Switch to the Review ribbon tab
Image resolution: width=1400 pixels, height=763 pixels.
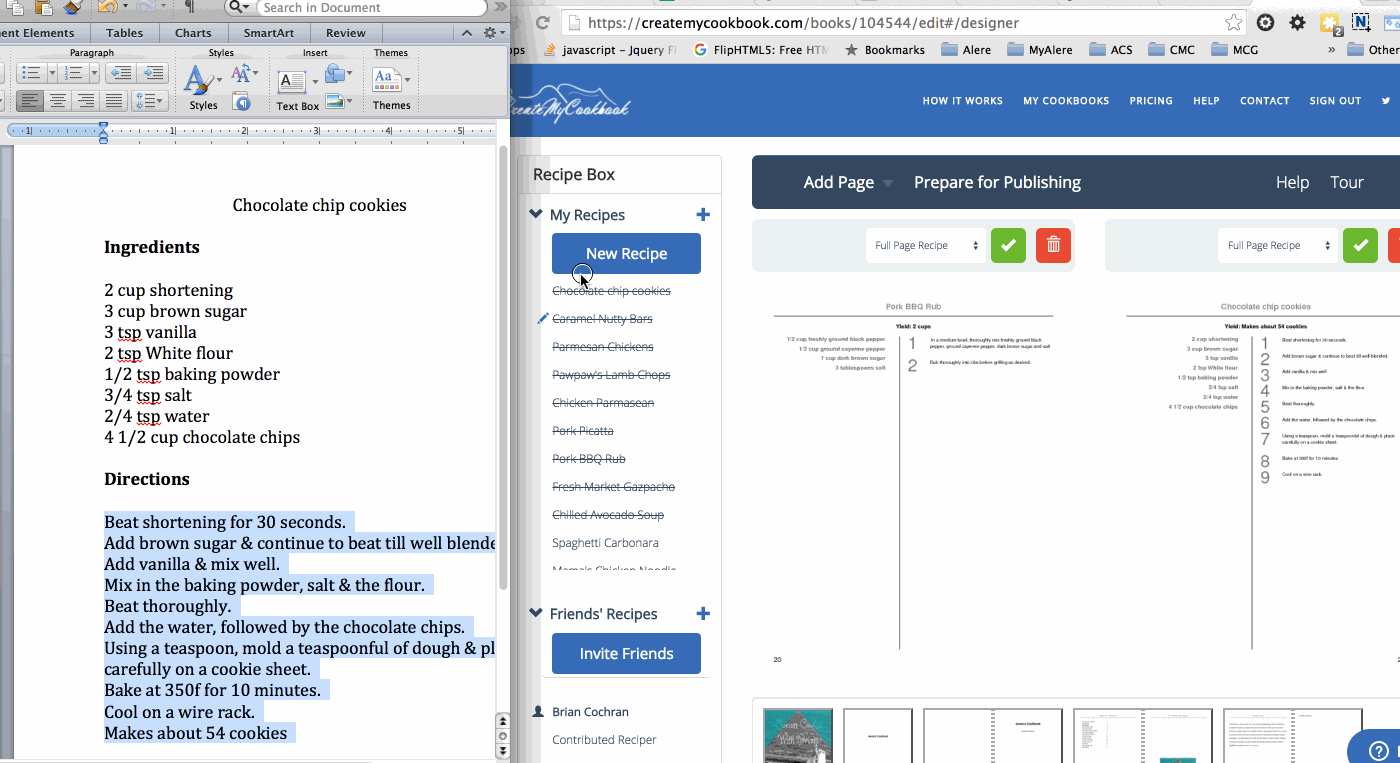[346, 33]
